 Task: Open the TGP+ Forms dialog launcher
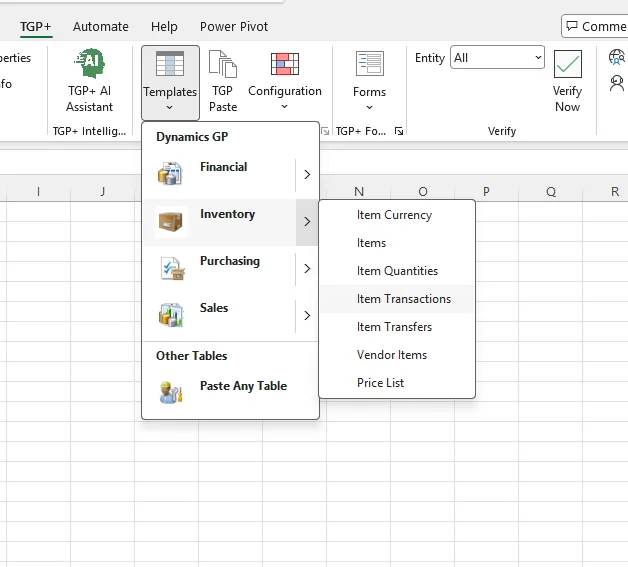399,131
